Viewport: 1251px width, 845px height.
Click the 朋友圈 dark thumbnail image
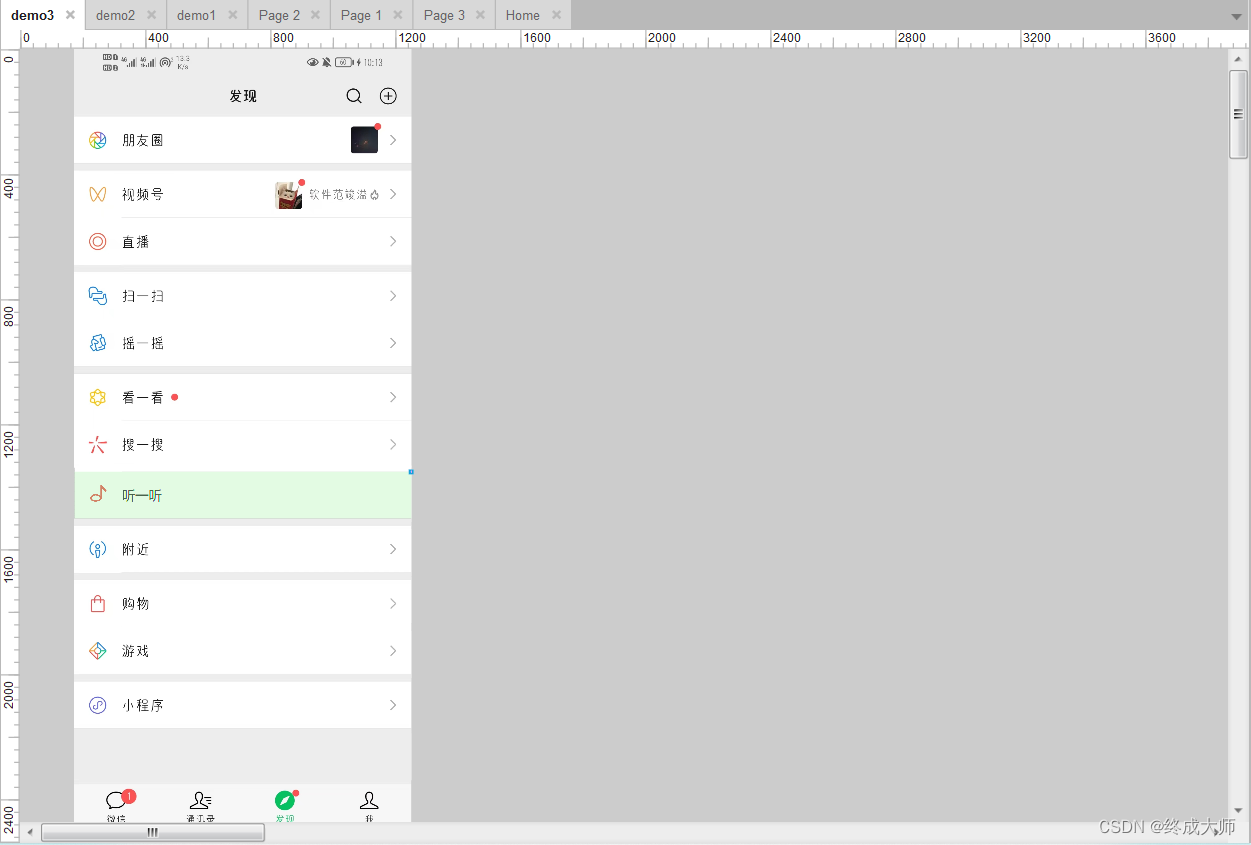[x=364, y=140]
